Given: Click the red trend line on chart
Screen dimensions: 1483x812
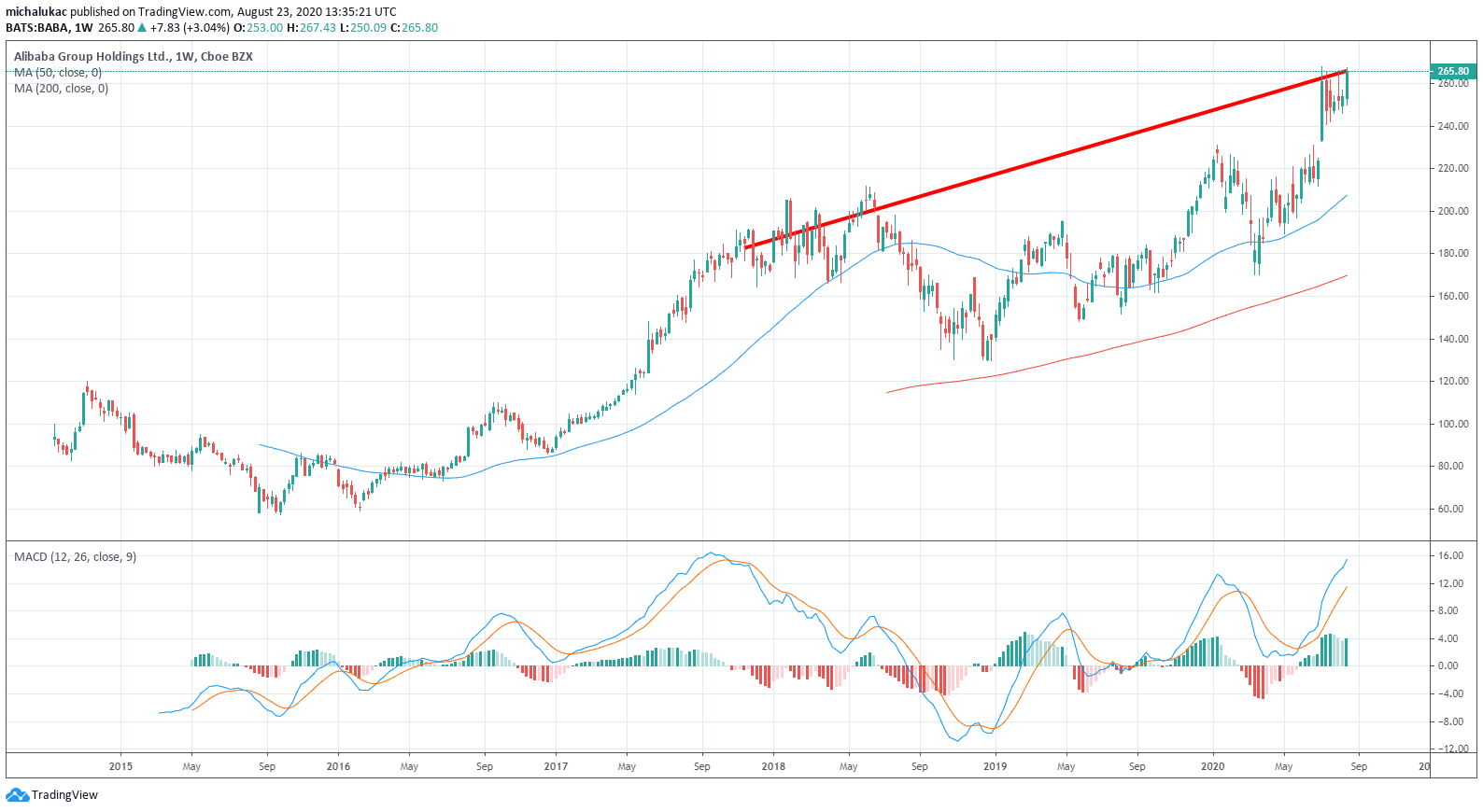Looking at the screenshot, I should [1046, 158].
